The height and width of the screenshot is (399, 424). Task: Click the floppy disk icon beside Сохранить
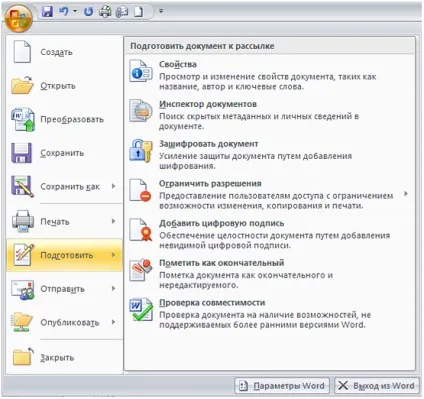pyautogui.click(x=22, y=153)
